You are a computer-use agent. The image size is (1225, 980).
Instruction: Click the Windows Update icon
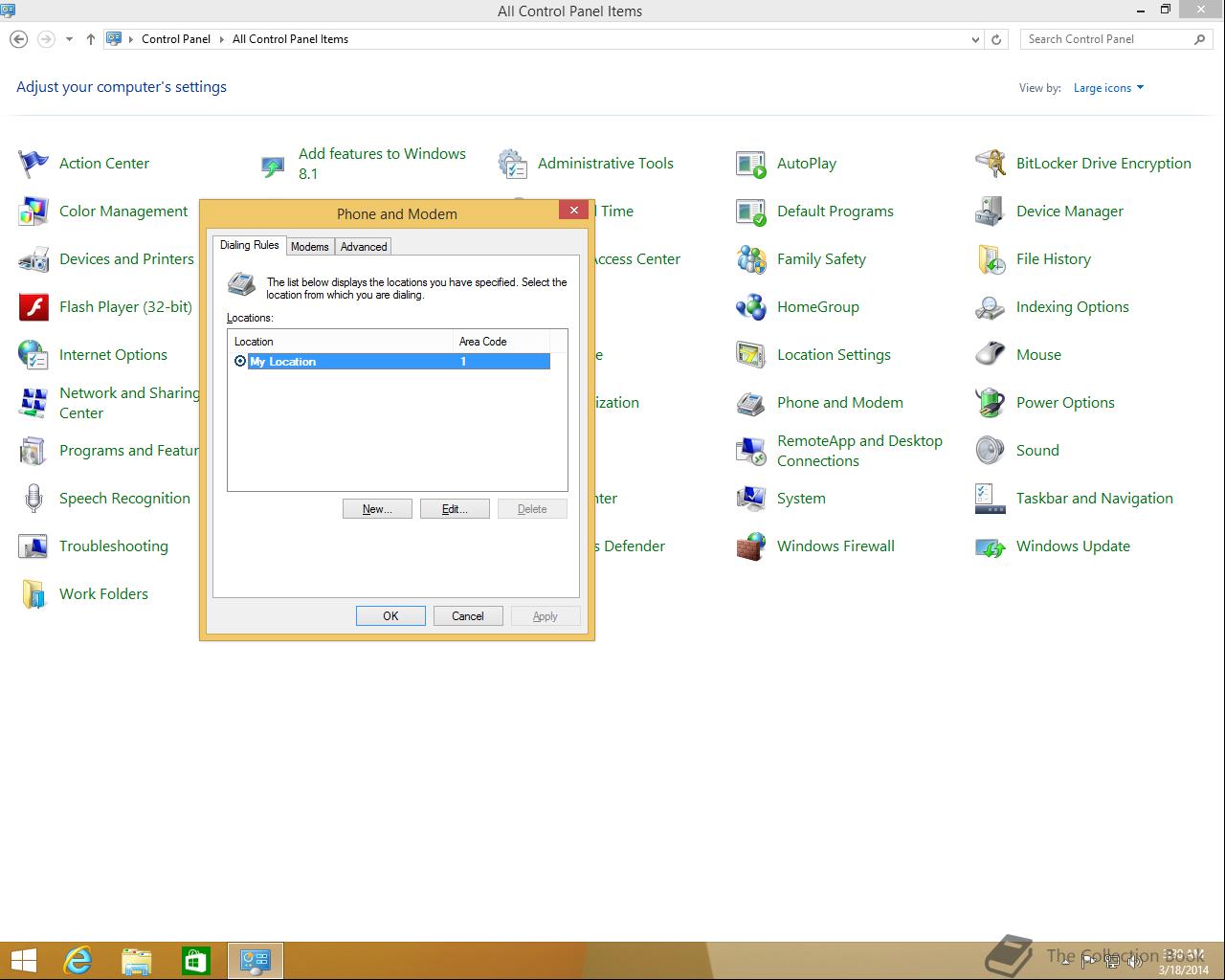pyautogui.click(x=991, y=546)
